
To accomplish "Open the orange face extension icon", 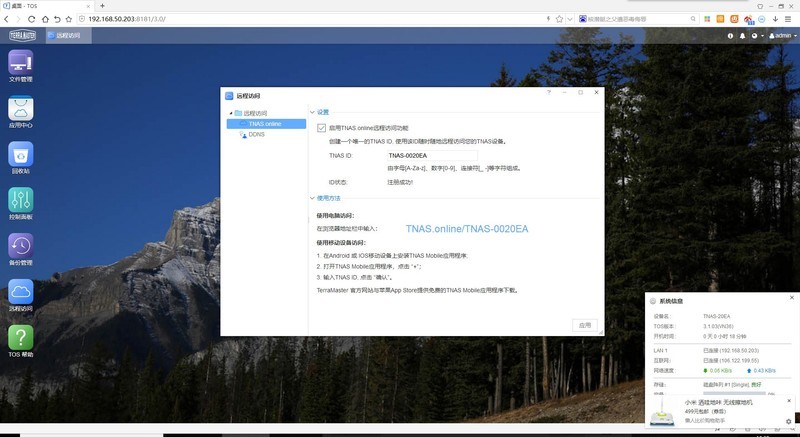I will [734, 19].
